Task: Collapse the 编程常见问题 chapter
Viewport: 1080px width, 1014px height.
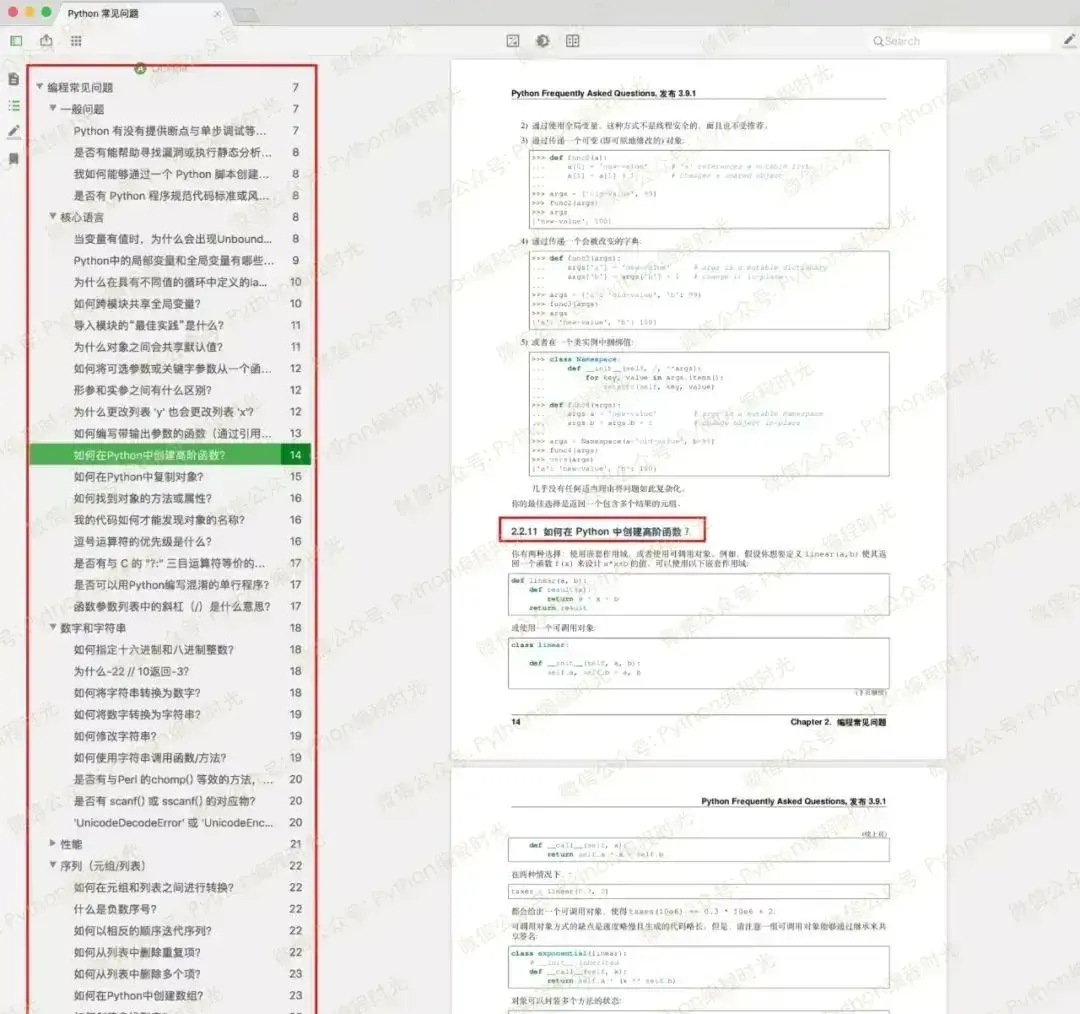Action: [x=37, y=87]
